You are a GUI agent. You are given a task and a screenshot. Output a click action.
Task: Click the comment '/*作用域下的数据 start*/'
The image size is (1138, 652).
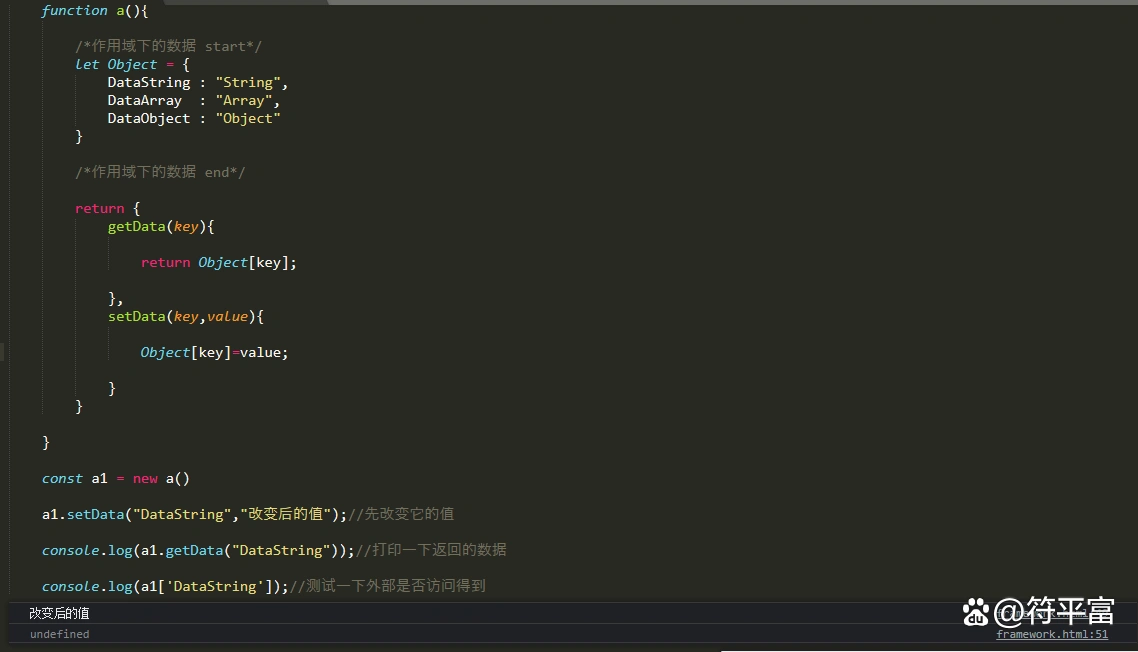point(166,45)
